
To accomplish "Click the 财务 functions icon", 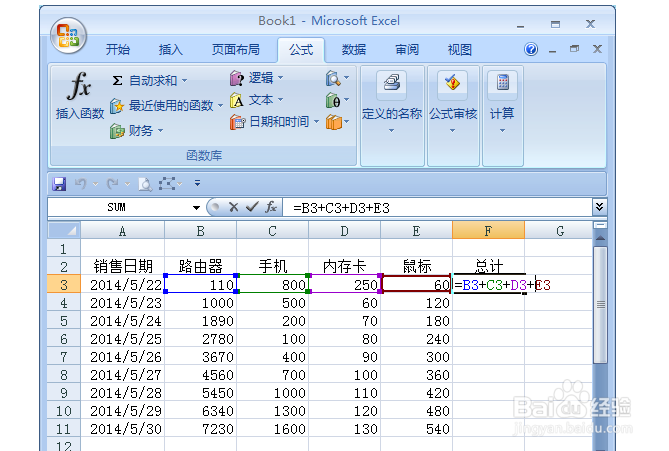I will [x=117, y=131].
